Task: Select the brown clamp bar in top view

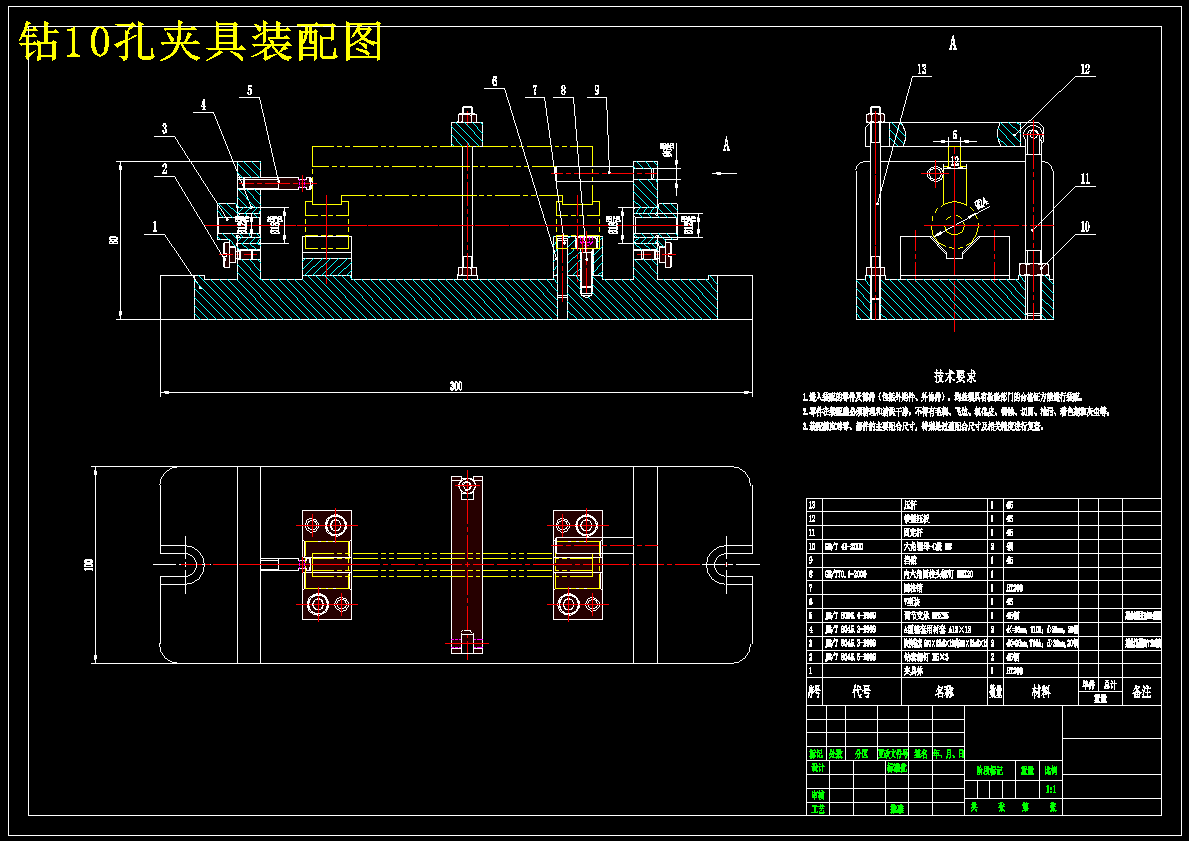Action: 467,564
